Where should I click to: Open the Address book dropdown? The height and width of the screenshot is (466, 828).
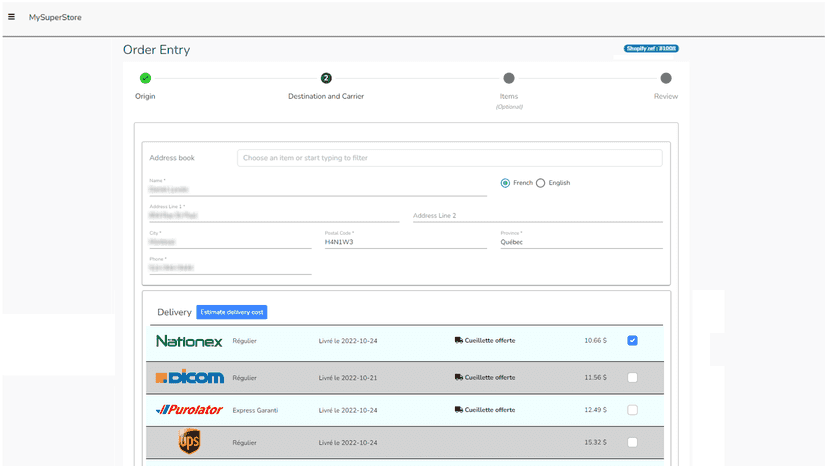pos(449,158)
